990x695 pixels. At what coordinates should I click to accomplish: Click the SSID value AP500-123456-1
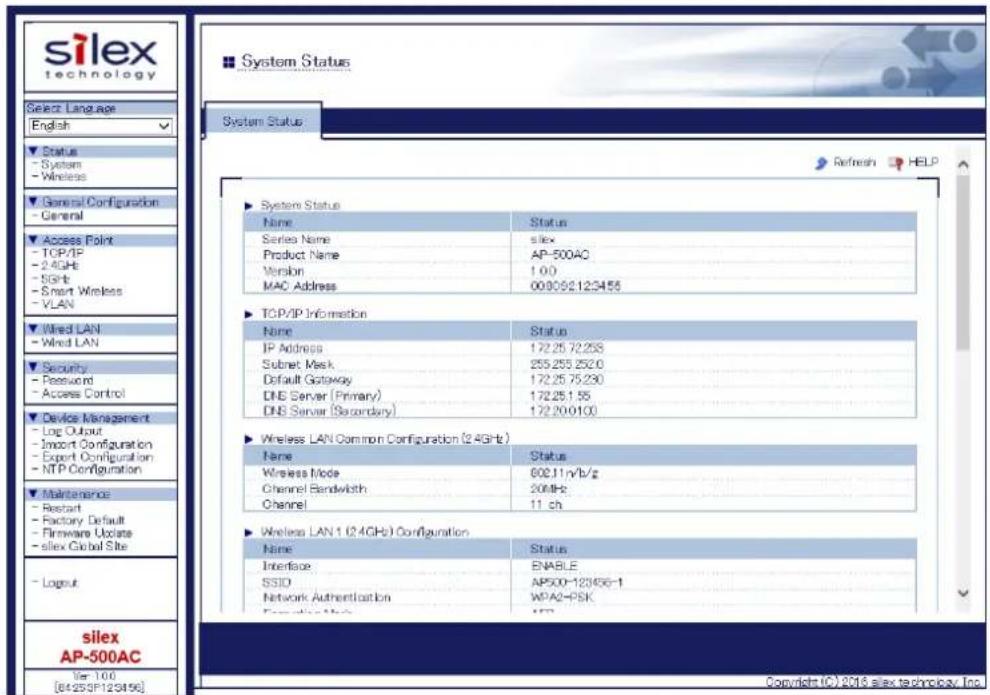pyautogui.click(x=577, y=582)
